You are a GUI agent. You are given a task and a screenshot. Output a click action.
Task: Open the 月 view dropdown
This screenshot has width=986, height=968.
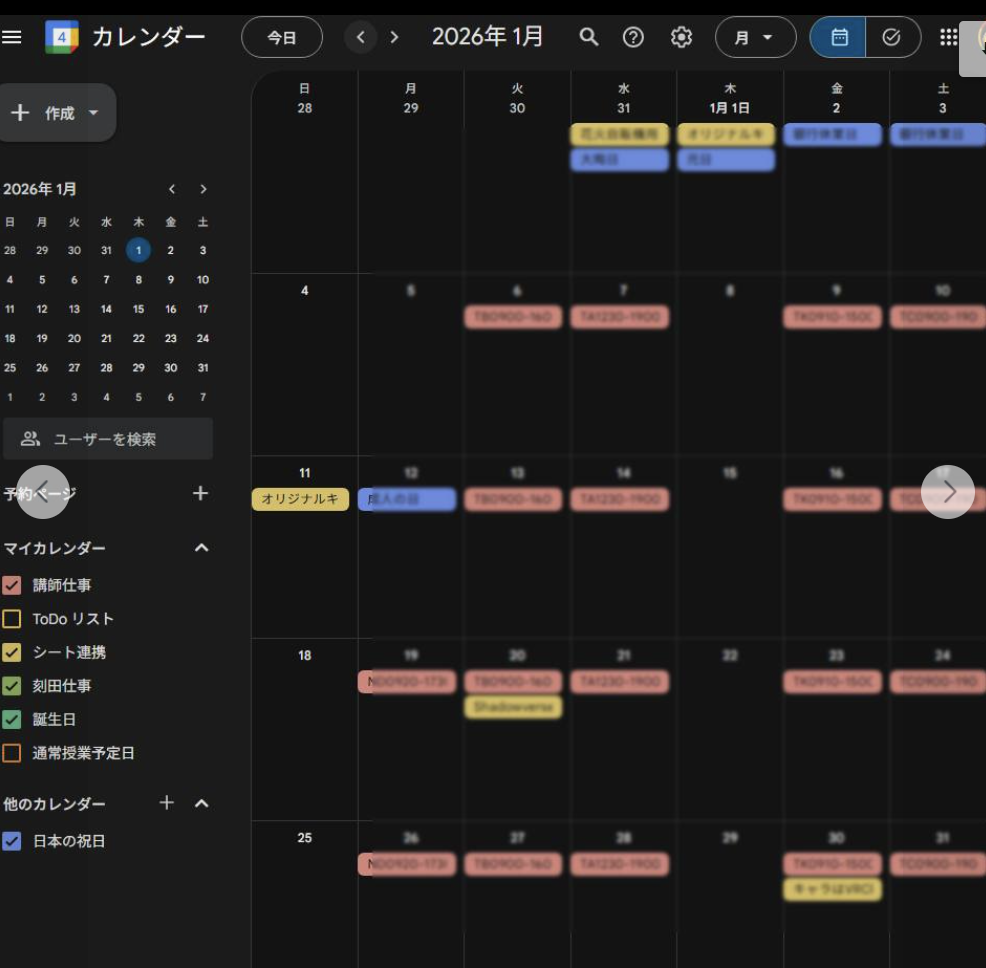pyautogui.click(x=755, y=38)
